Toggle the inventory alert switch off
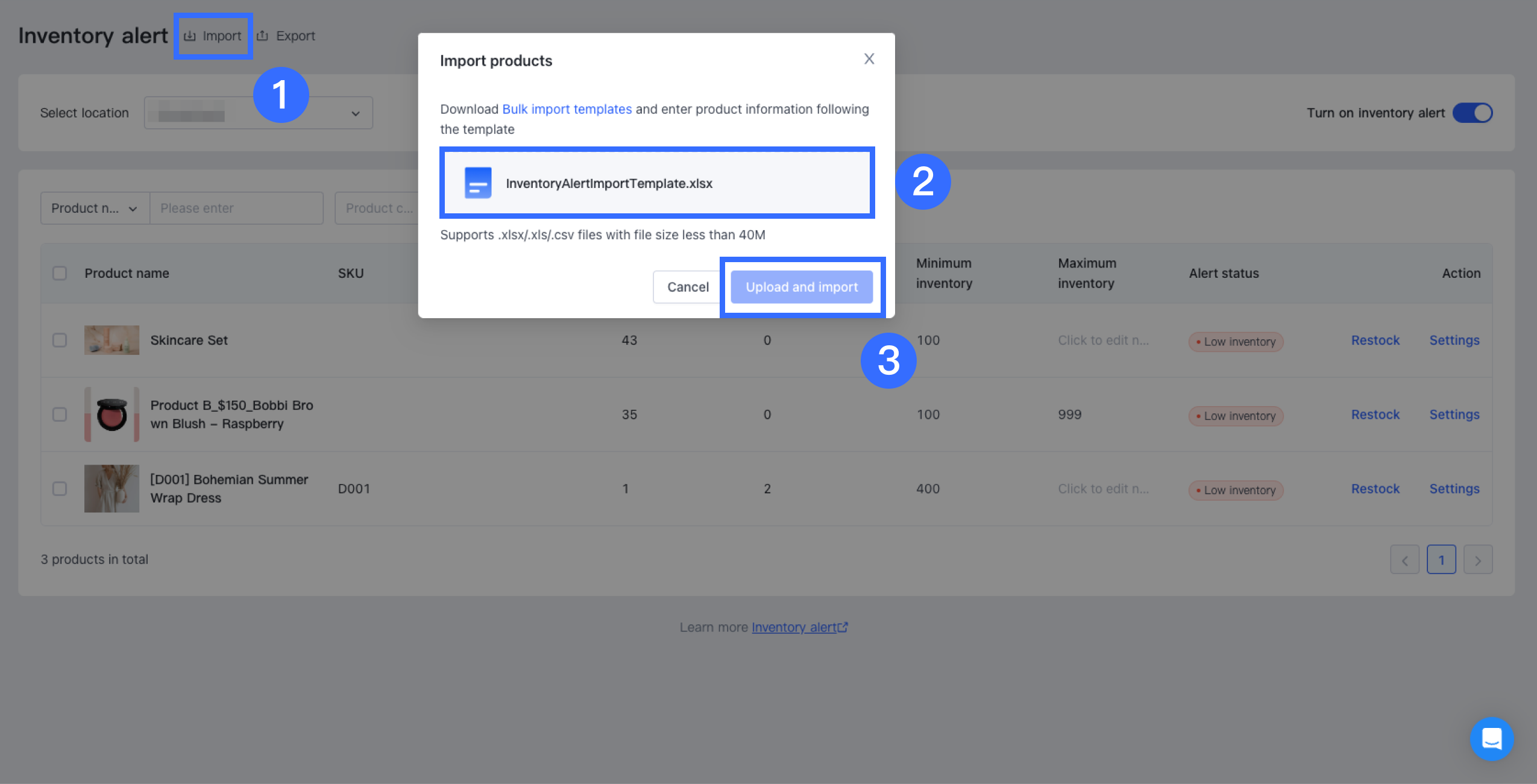This screenshot has width=1537, height=784. [x=1472, y=113]
